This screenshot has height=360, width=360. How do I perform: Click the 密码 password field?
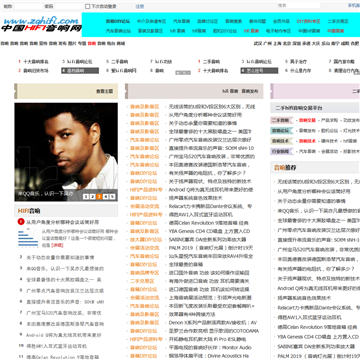pyautogui.click(x=69, y=6)
